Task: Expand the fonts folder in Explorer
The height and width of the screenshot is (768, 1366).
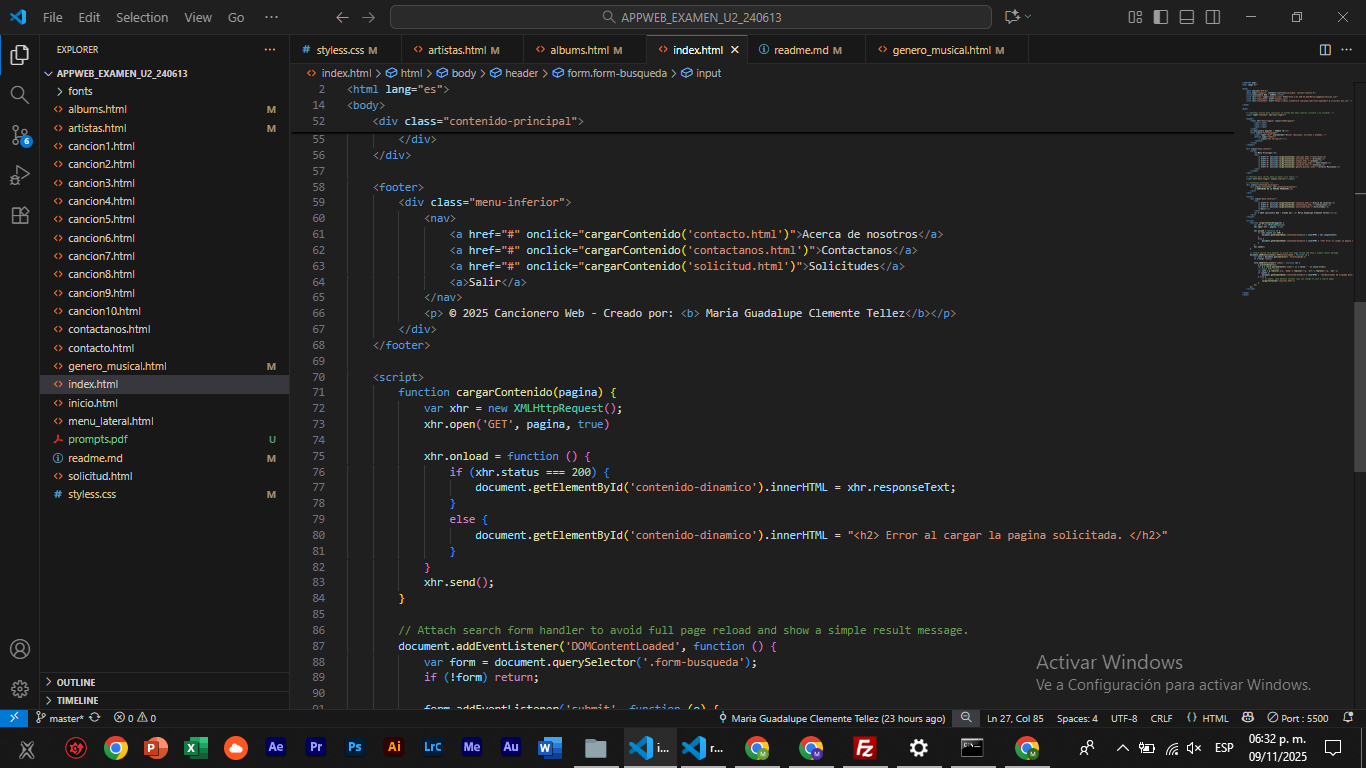Action: tap(80, 91)
